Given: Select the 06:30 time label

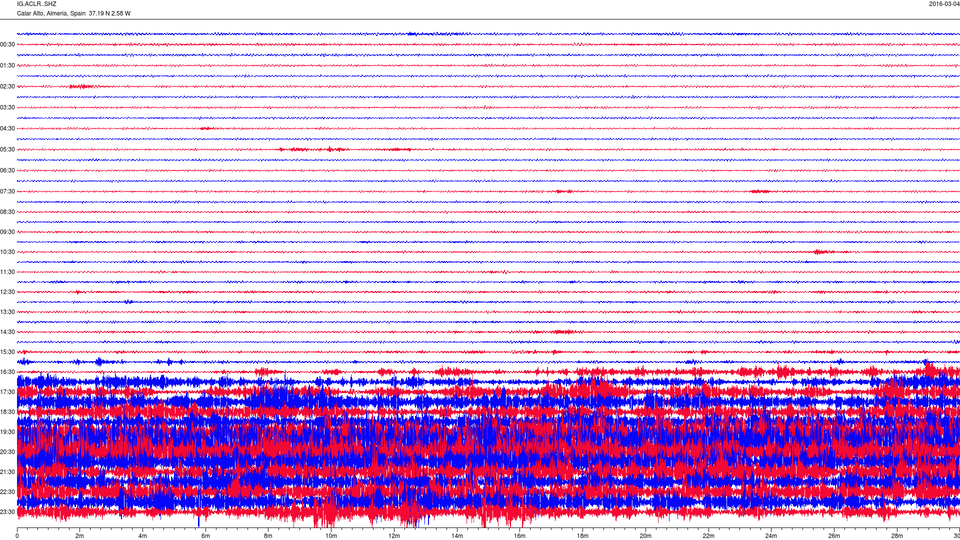Looking at the screenshot, I should click(7, 170).
